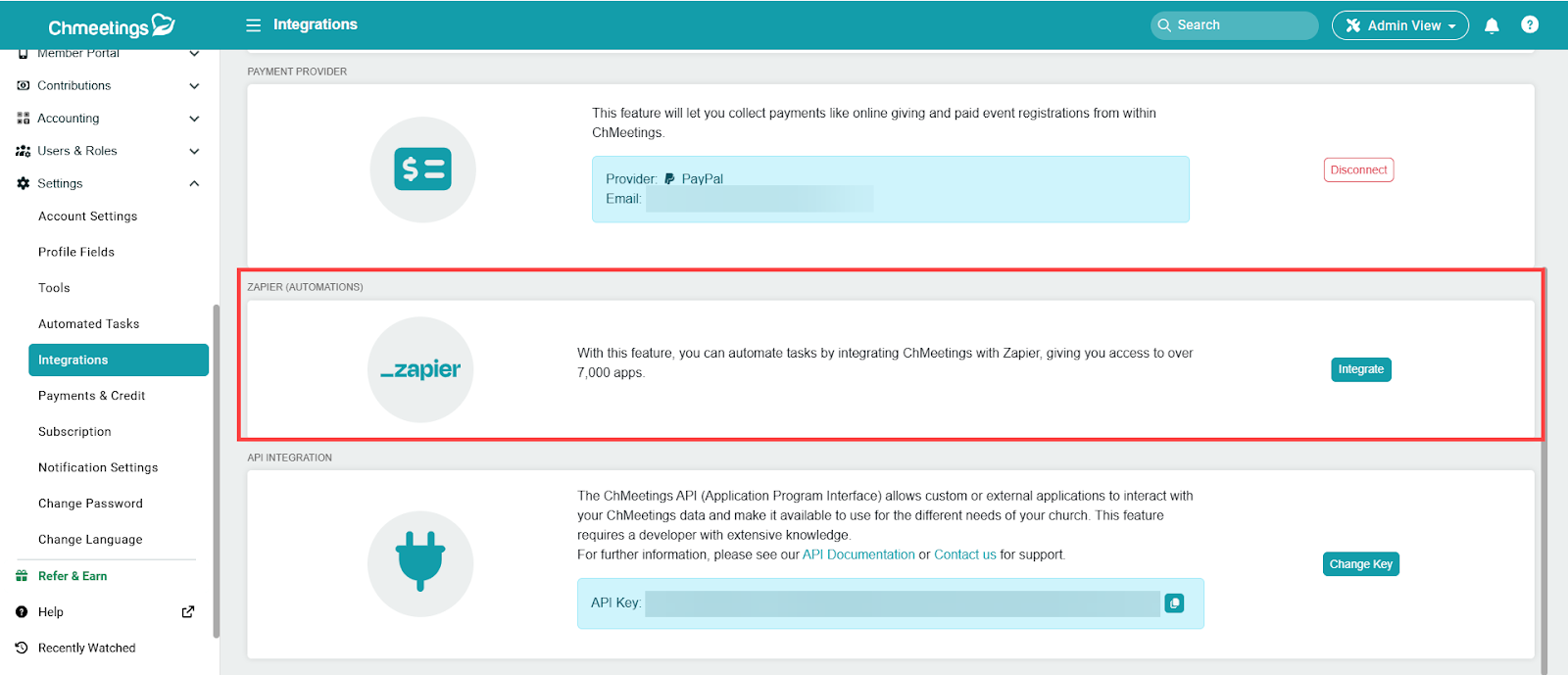Select Payments & Credit menu item

pos(91,396)
